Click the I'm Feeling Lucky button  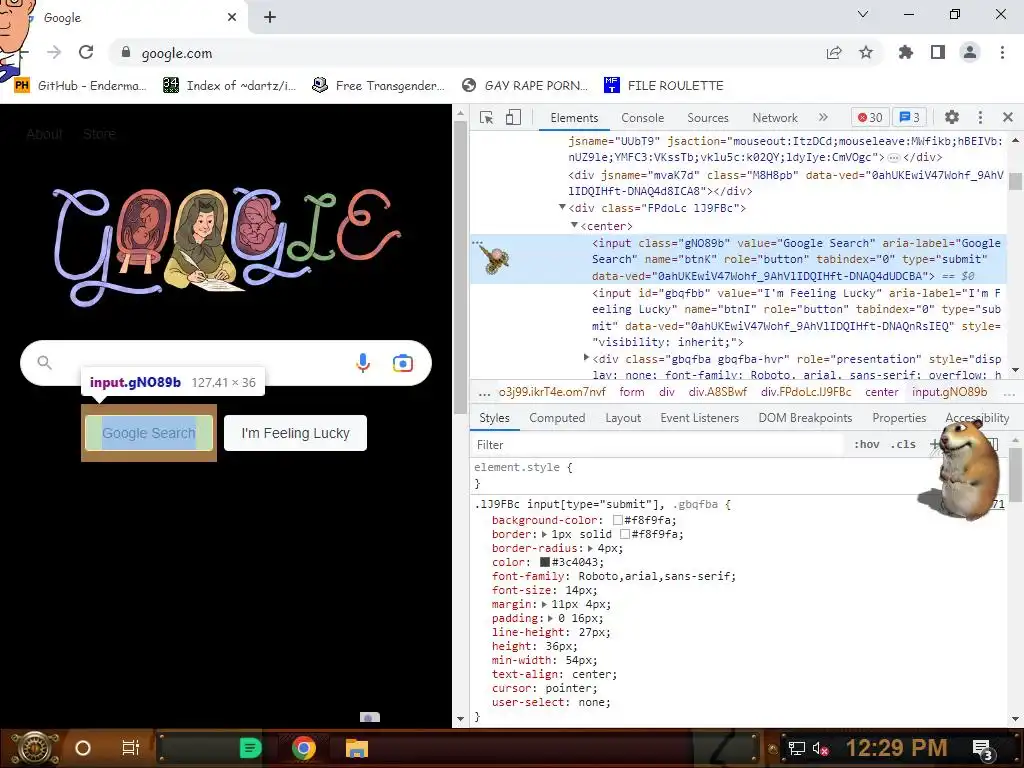pos(295,433)
